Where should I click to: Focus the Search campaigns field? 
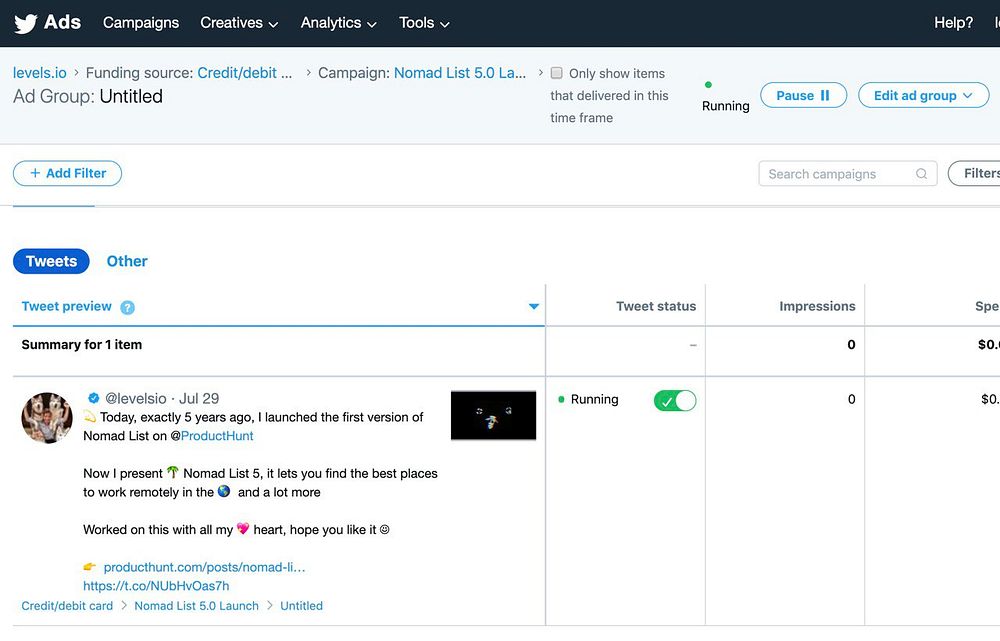coord(848,173)
